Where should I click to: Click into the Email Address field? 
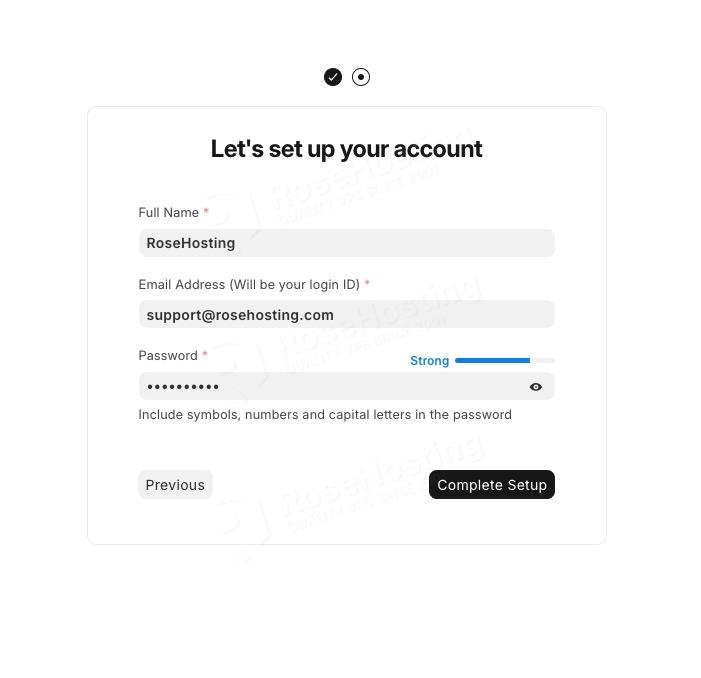(x=346, y=315)
